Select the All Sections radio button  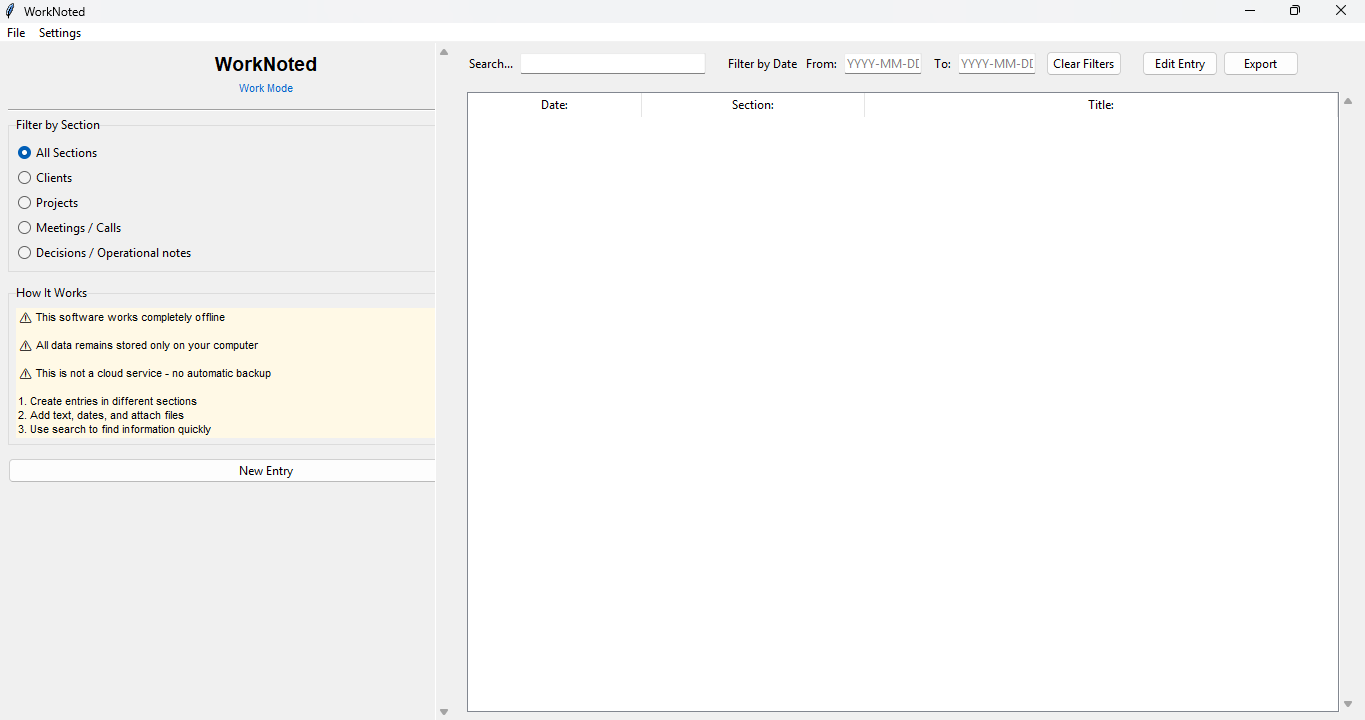pos(25,153)
